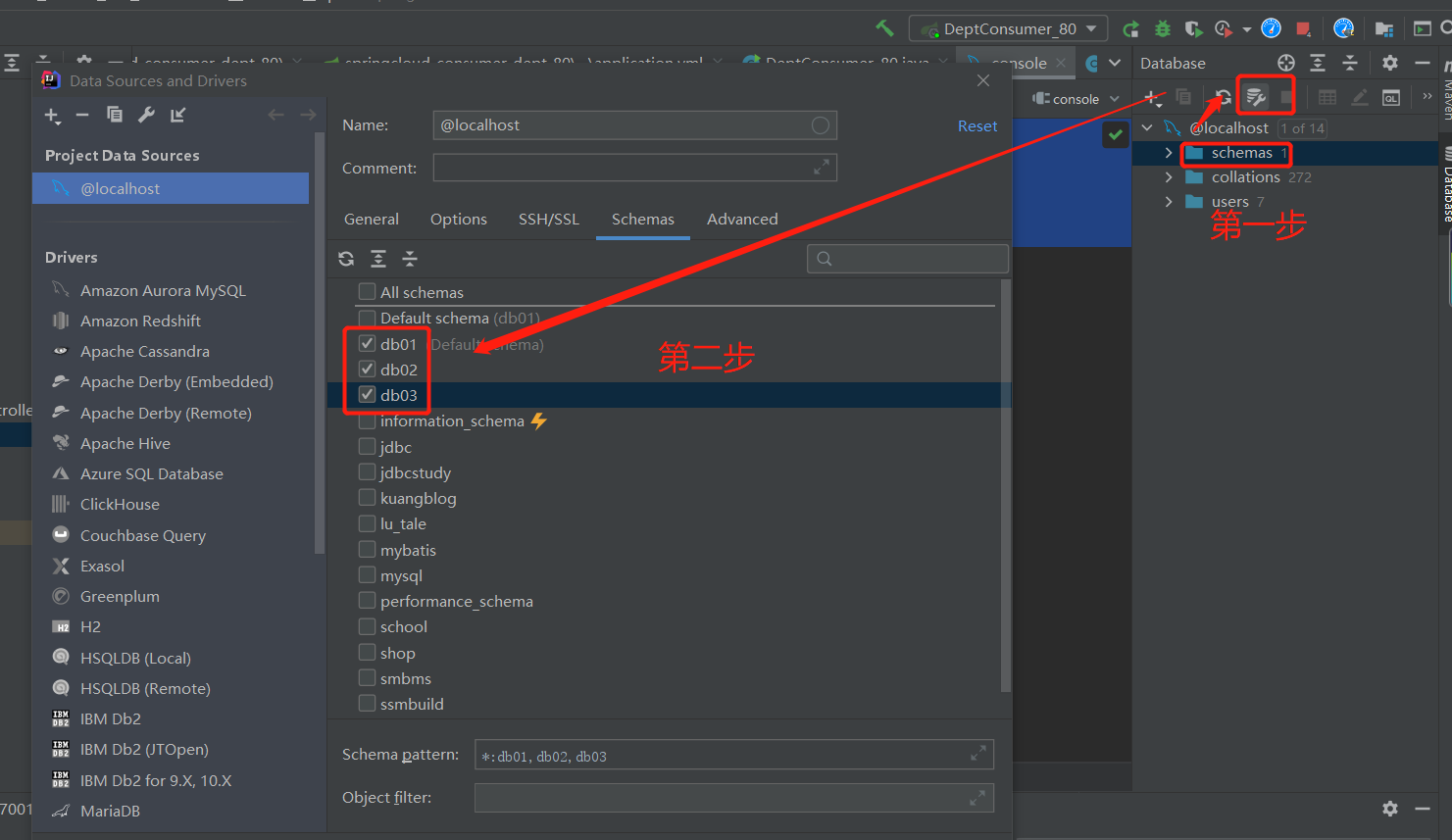This screenshot has width=1452, height=840.
Task: Check the All schemas checkbox
Action: pyautogui.click(x=368, y=291)
